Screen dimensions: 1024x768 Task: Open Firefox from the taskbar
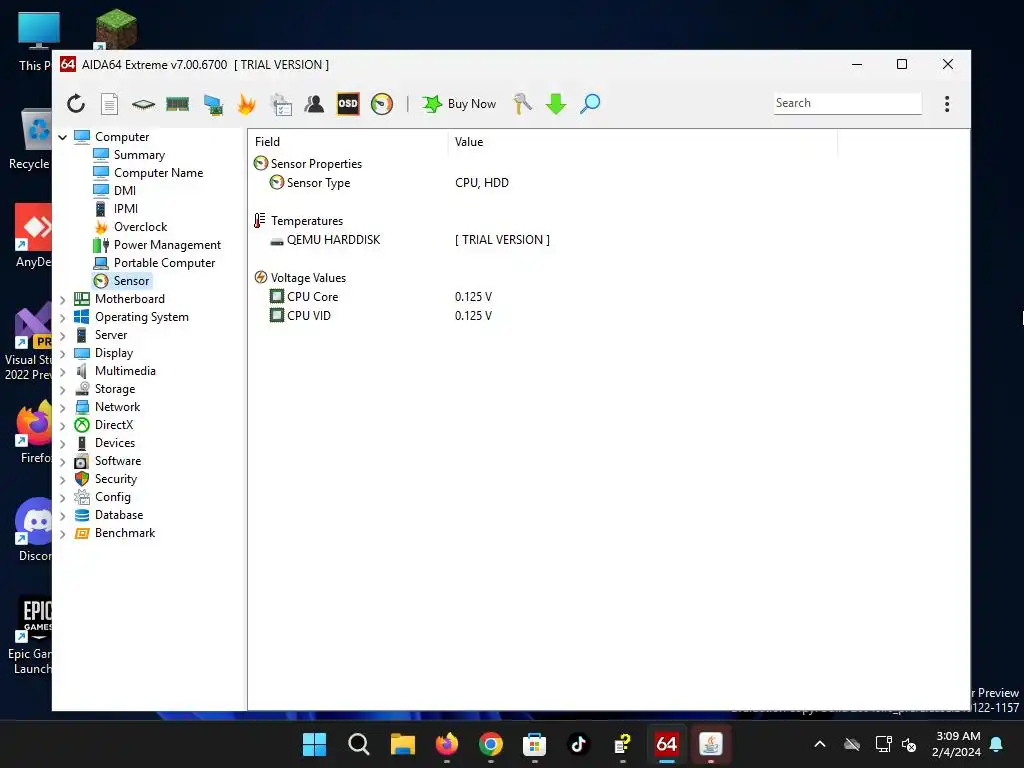click(x=447, y=744)
